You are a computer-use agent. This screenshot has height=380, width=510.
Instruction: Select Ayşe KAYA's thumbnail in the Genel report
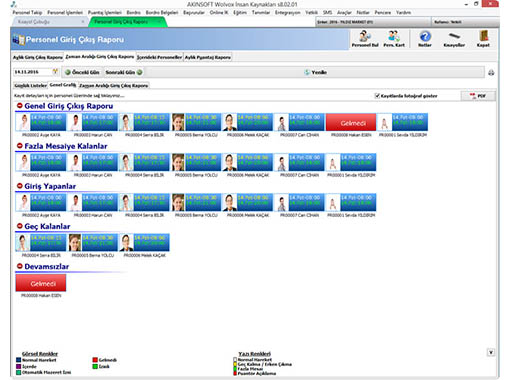[24, 122]
